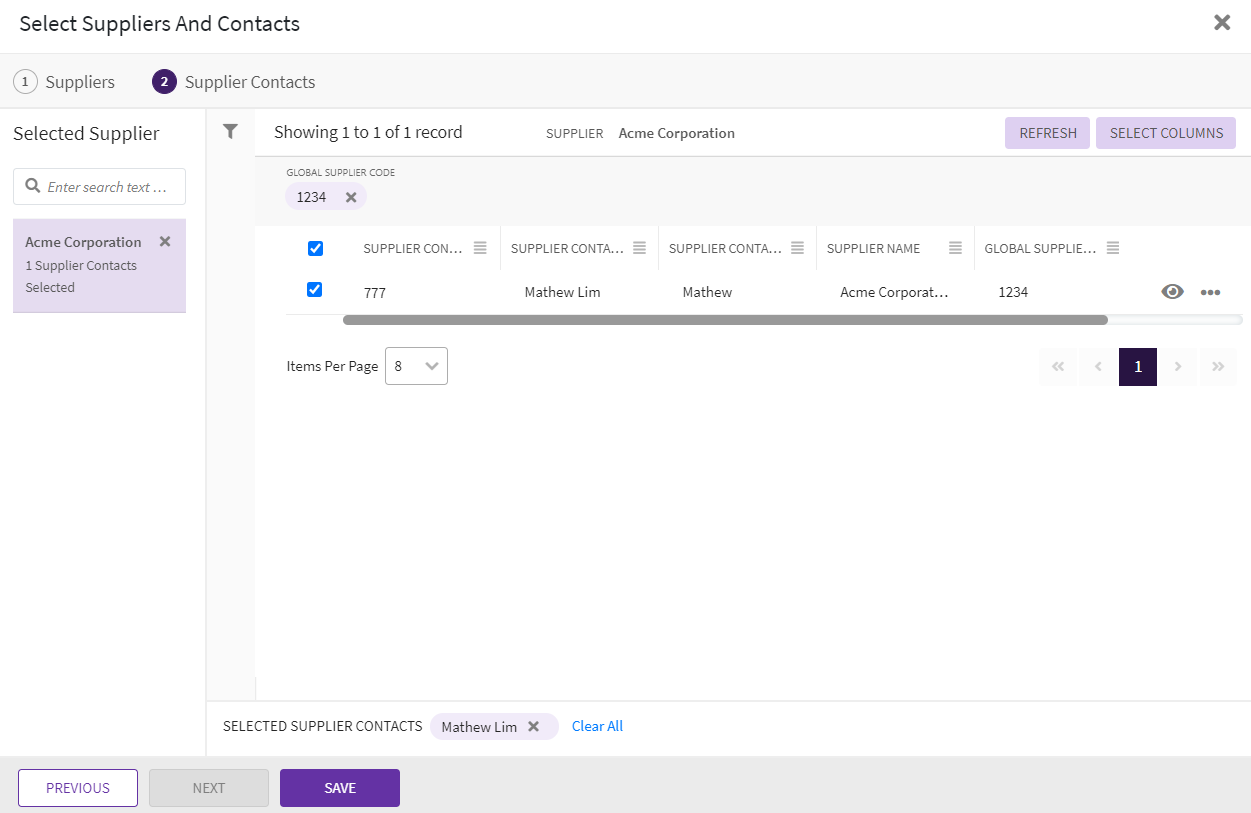This screenshot has height=813, width=1251.
Task: View Mathew Lim contact details eye icon
Action: 1172,292
